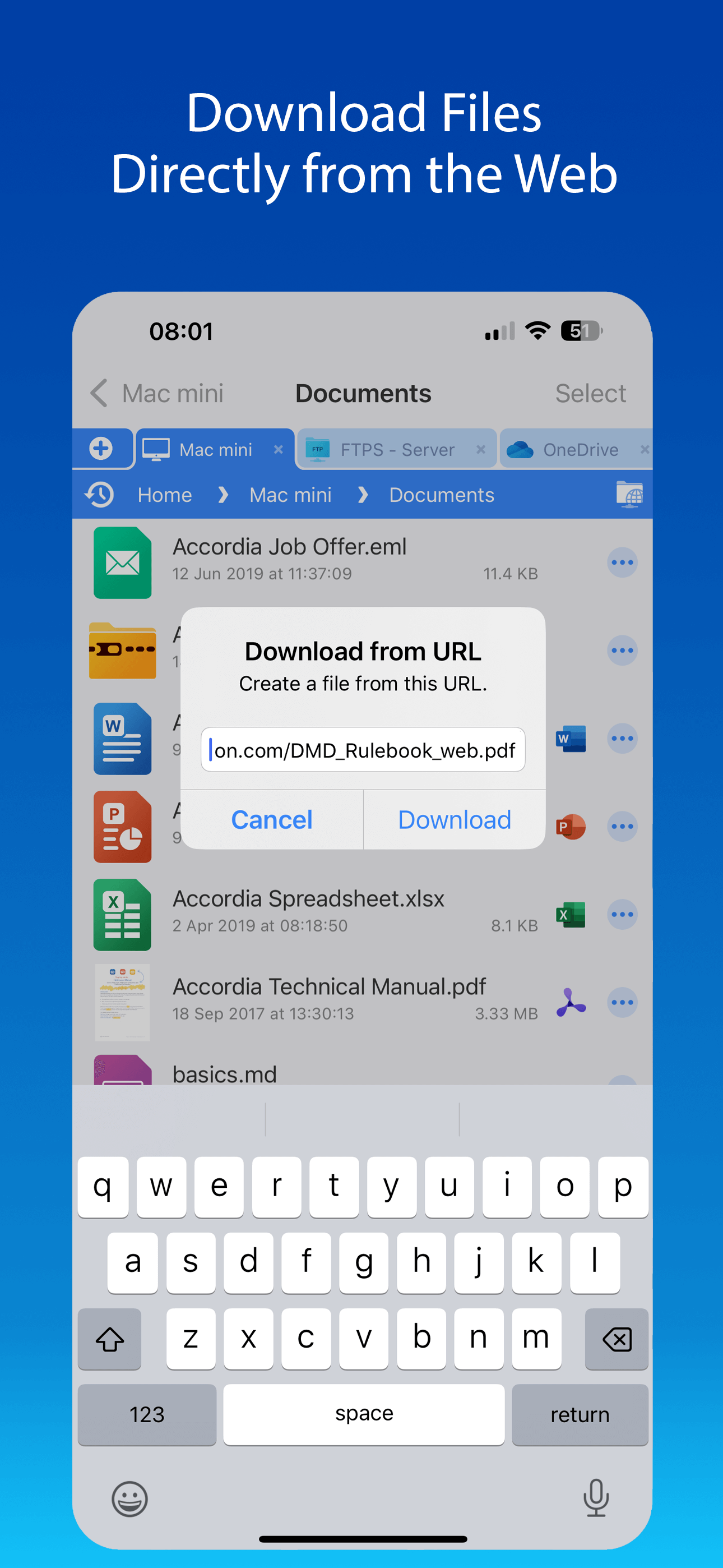The height and width of the screenshot is (1568, 723).
Task: Go to Mac mini in the breadcrumb
Action: click(290, 495)
